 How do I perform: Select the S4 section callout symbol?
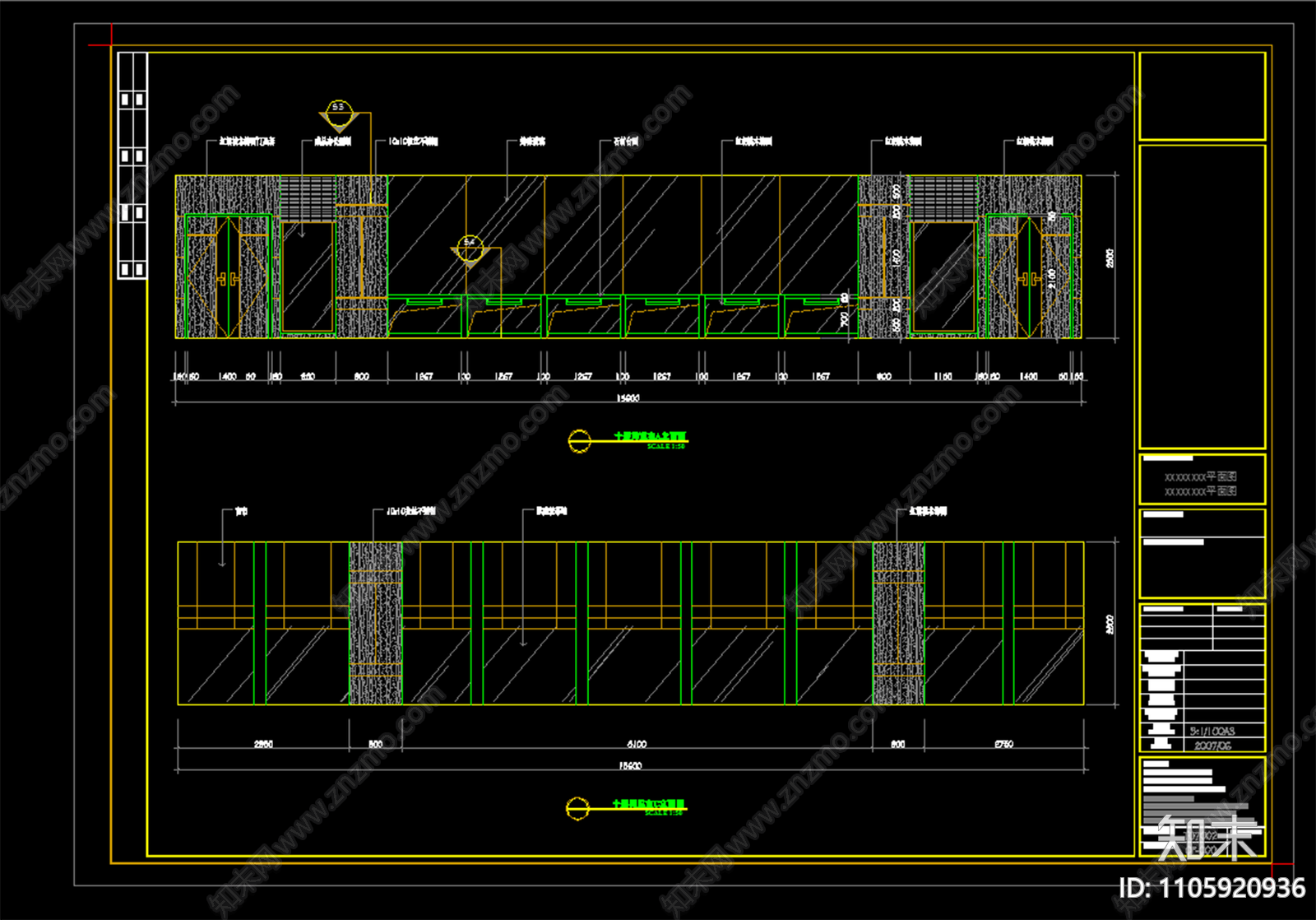tap(470, 246)
